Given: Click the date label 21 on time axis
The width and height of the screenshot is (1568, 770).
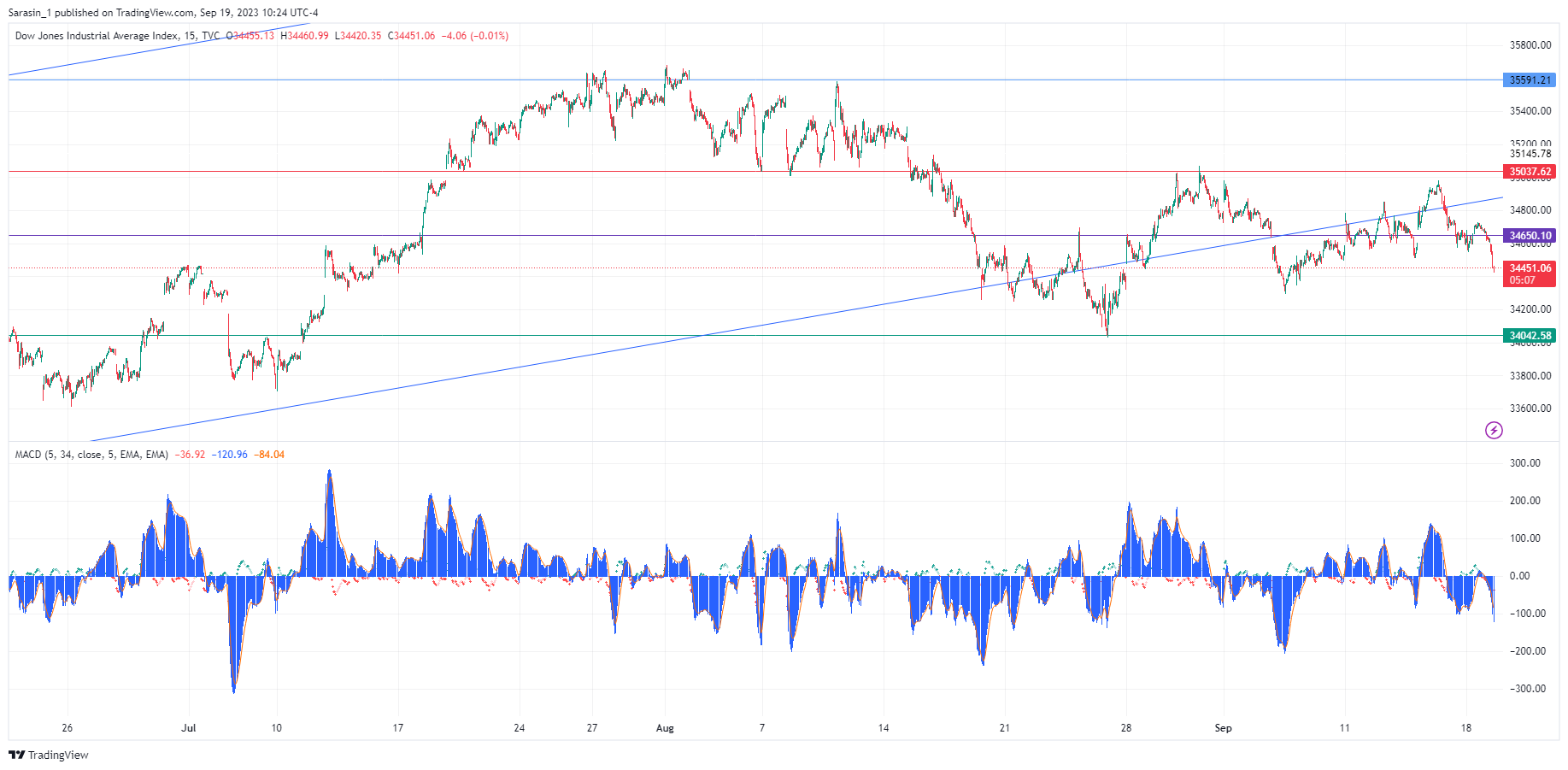Looking at the screenshot, I should tap(1005, 728).
